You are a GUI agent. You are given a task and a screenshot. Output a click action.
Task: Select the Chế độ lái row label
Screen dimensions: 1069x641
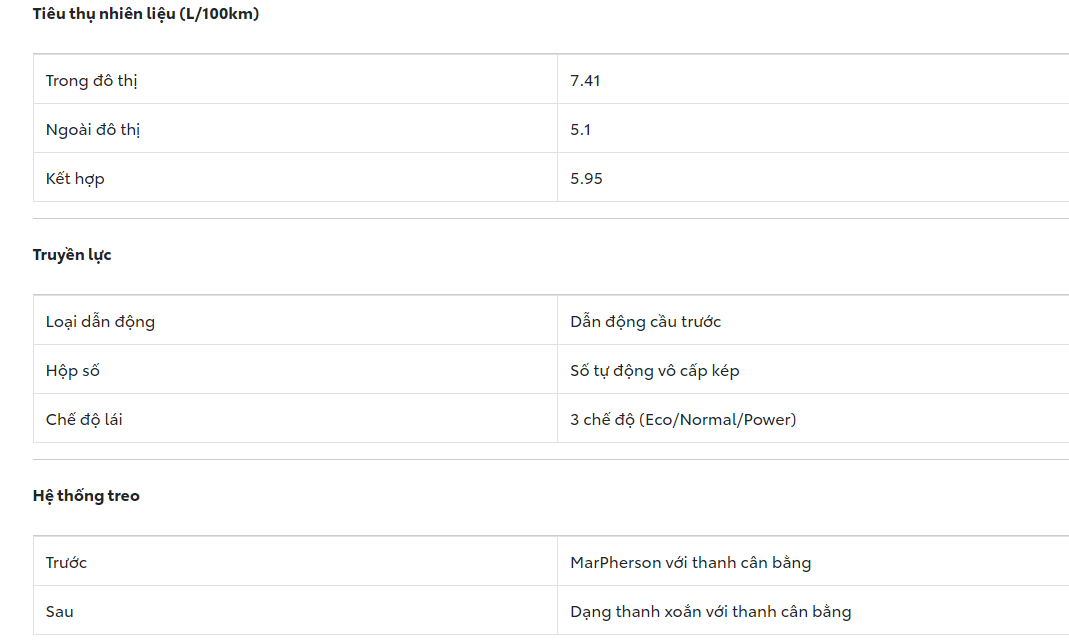[84, 419]
